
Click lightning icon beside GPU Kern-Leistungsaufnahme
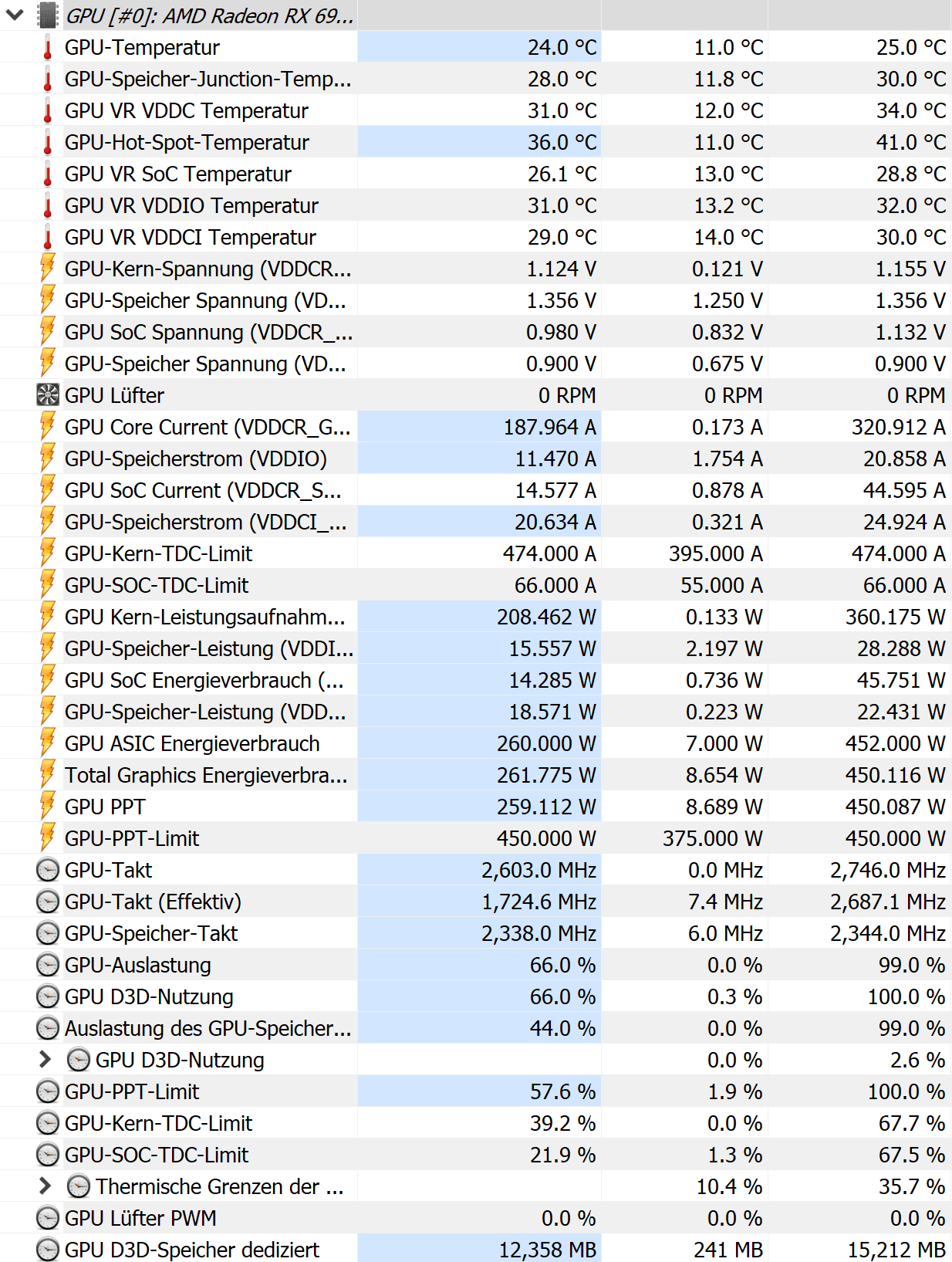(x=48, y=617)
